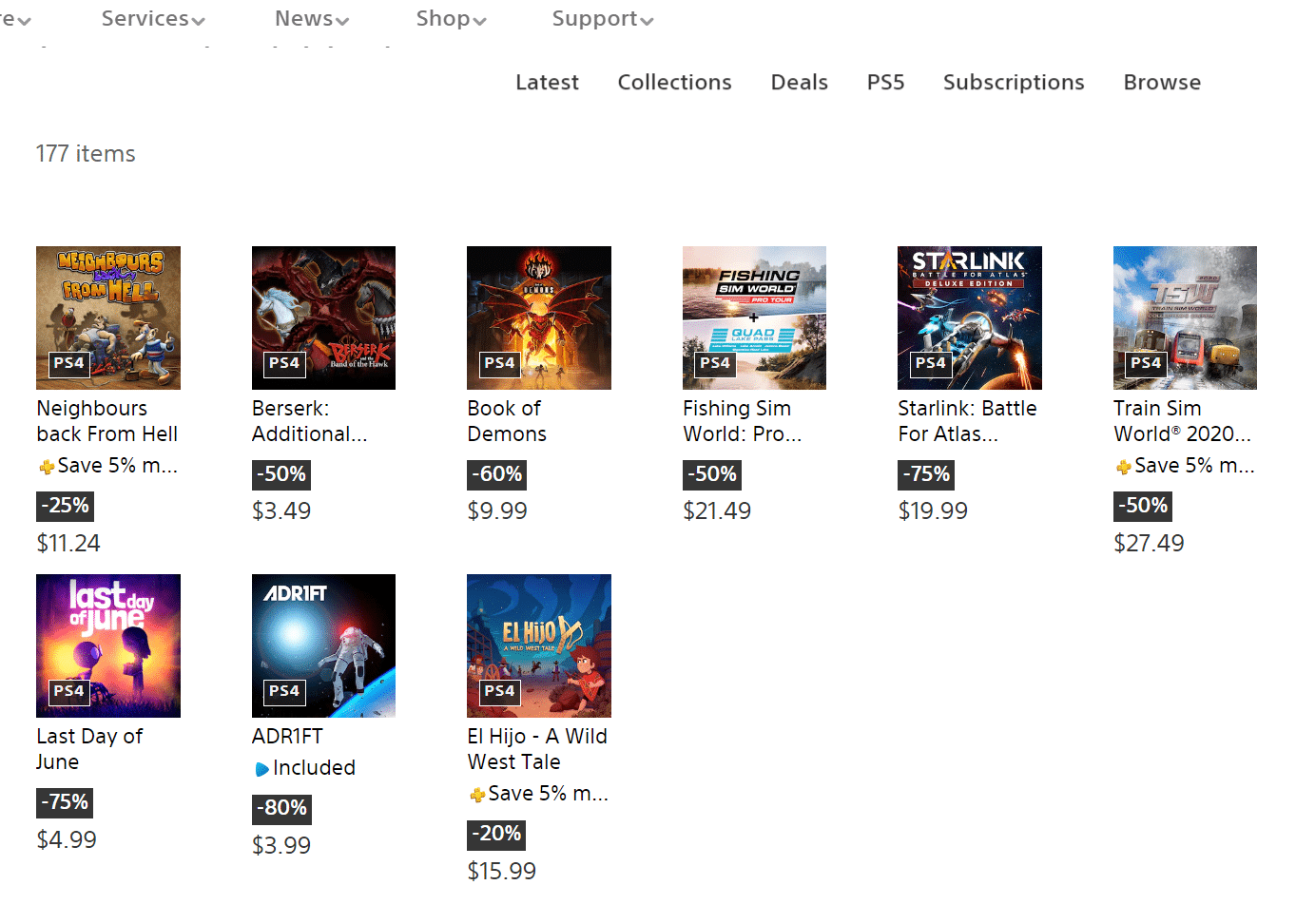The image size is (1296, 924).
Task: Expand the Services dropdown menu
Action: pos(153,19)
